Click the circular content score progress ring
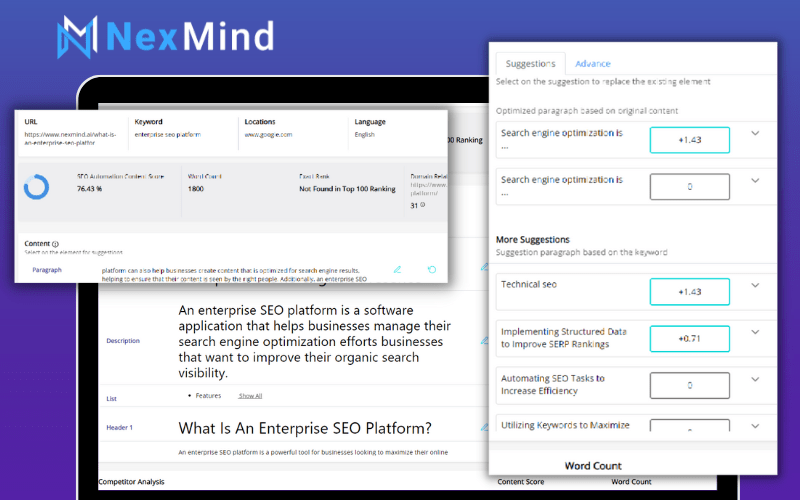Image resolution: width=800 pixels, height=500 pixels. point(37,187)
